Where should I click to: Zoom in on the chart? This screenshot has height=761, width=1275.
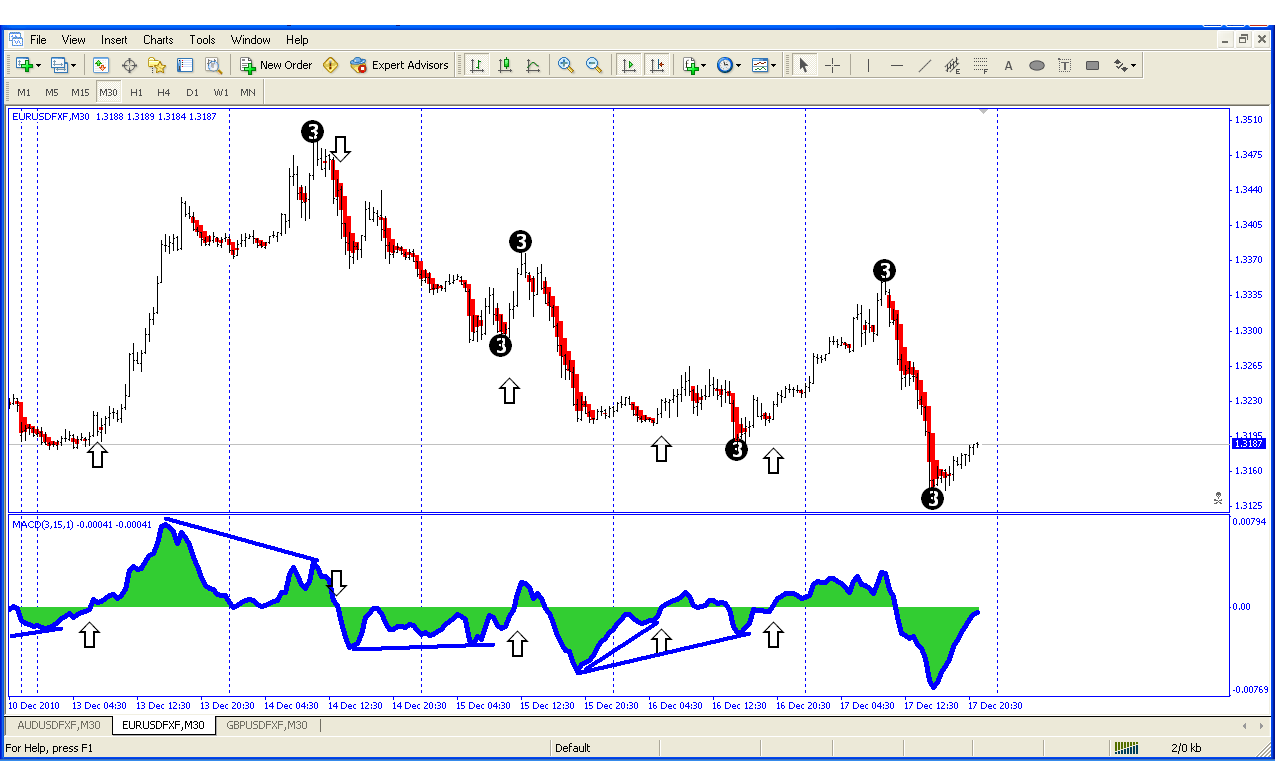click(x=566, y=65)
